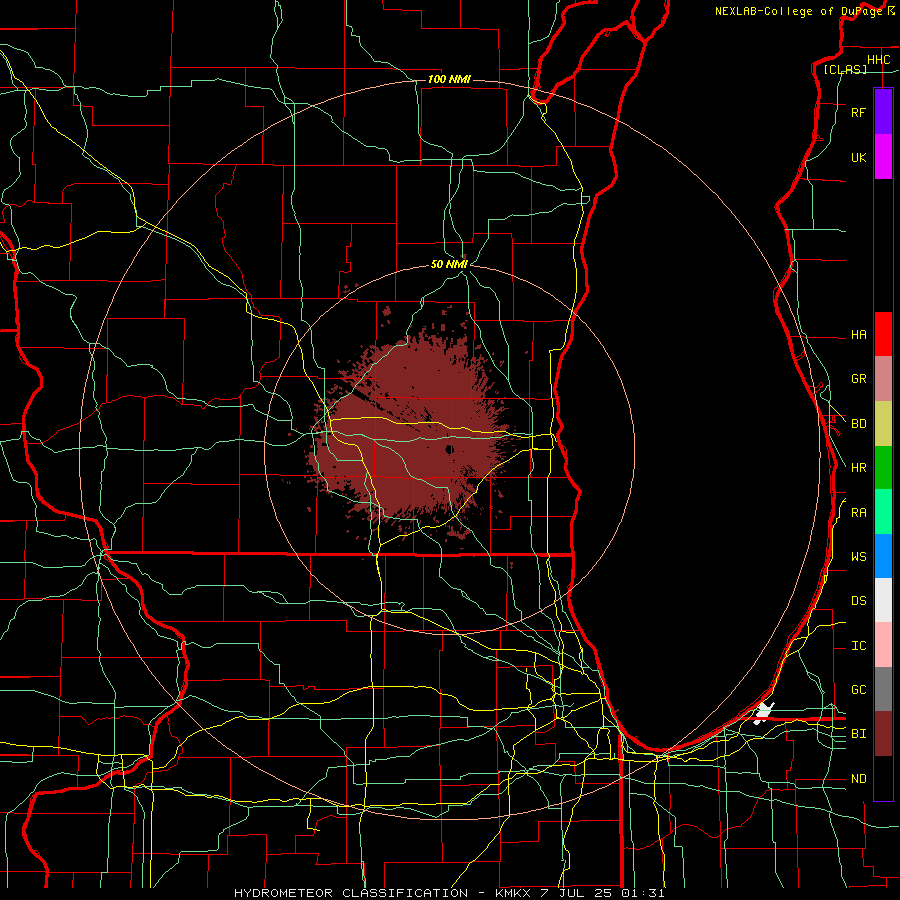Click the magenta UK legend color swatch
The image size is (900, 900).
[x=883, y=157]
